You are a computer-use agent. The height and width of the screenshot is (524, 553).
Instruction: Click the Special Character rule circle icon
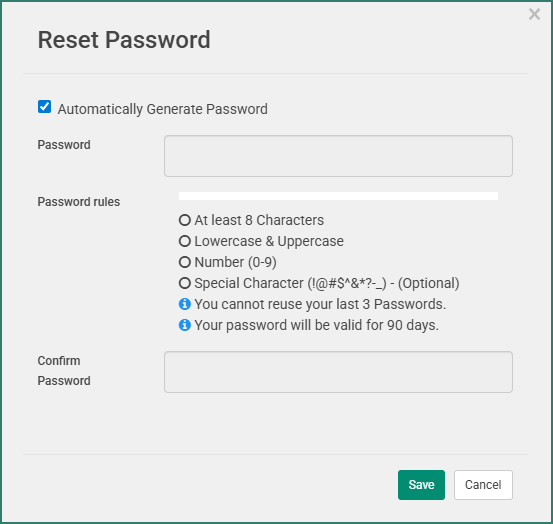click(x=184, y=283)
